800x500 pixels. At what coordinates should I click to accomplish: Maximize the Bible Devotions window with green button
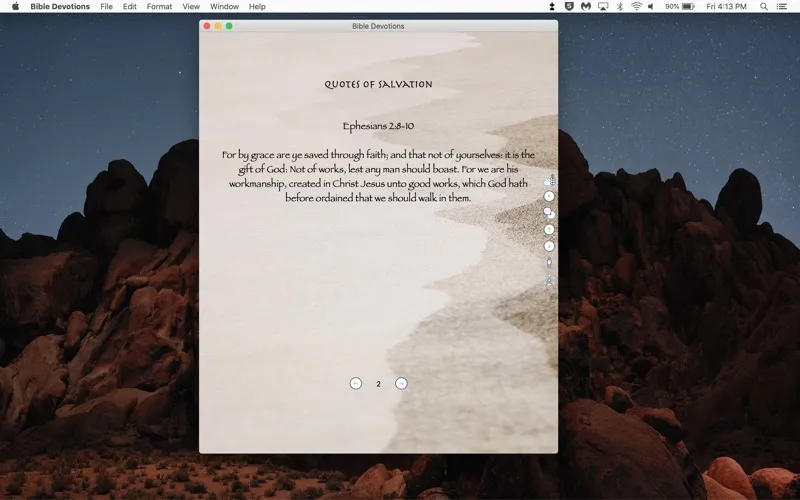pyautogui.click(x=229, y=26)
